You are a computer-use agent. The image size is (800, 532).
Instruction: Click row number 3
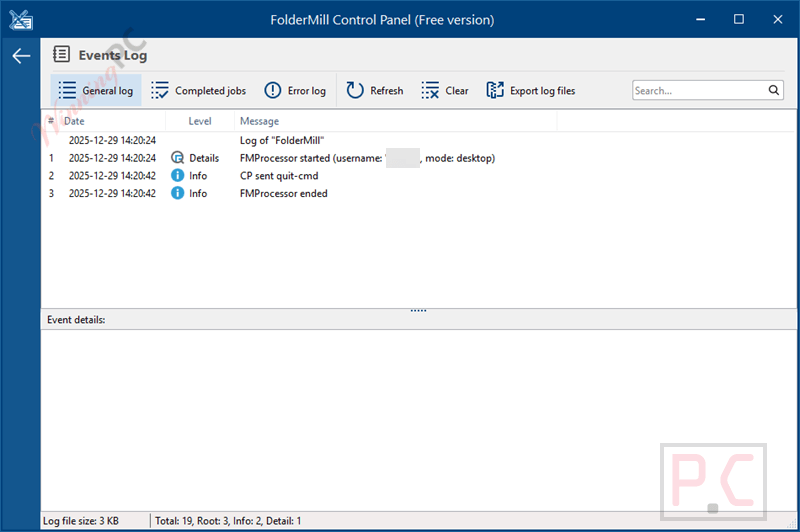(51, 193)
